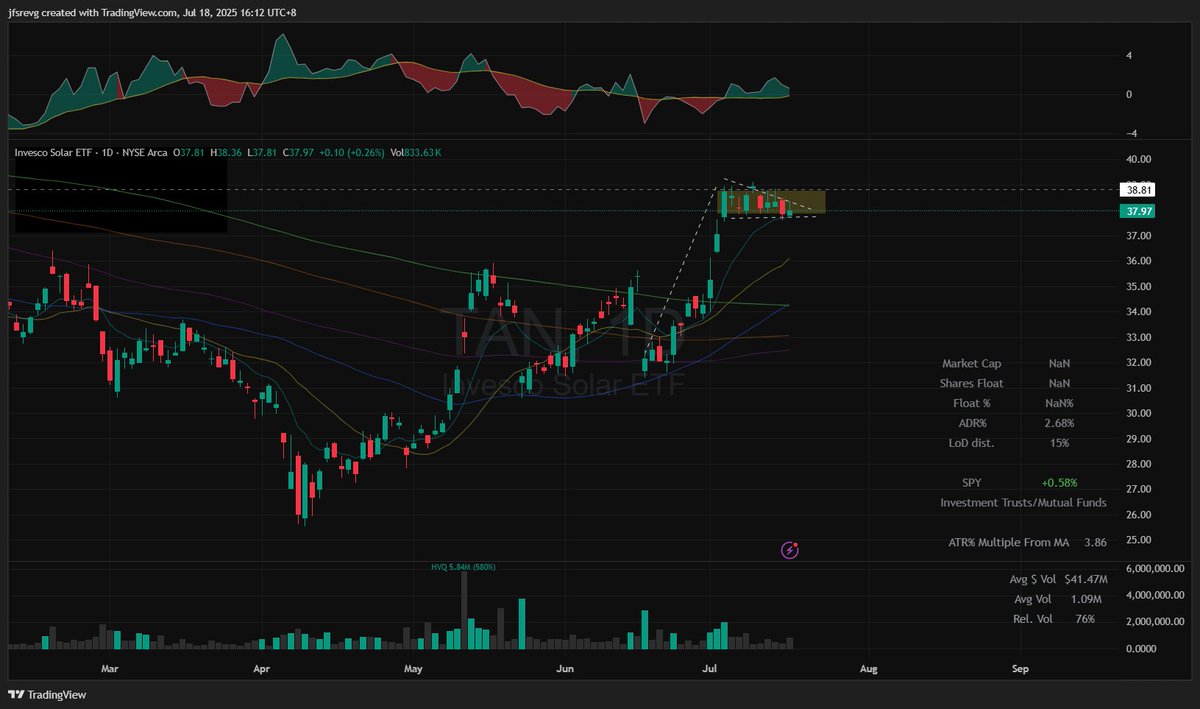Click the HVQ 5.84M (580%) volume label

[x=463, y=567]
